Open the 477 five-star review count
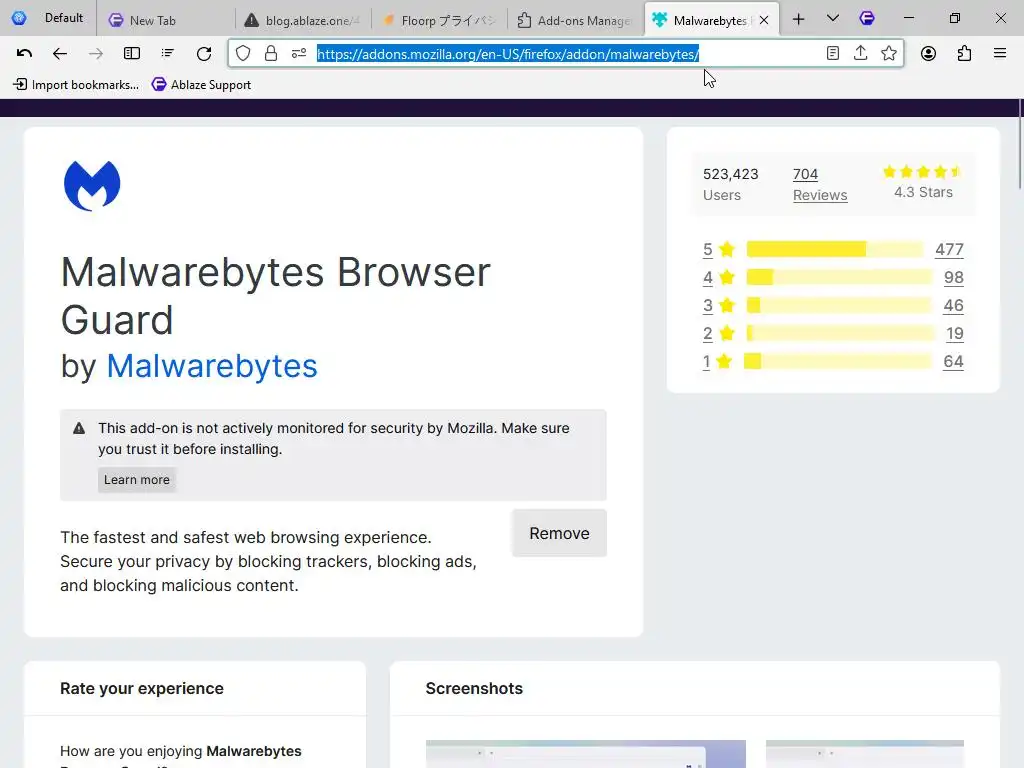 (x=949, y=249)
